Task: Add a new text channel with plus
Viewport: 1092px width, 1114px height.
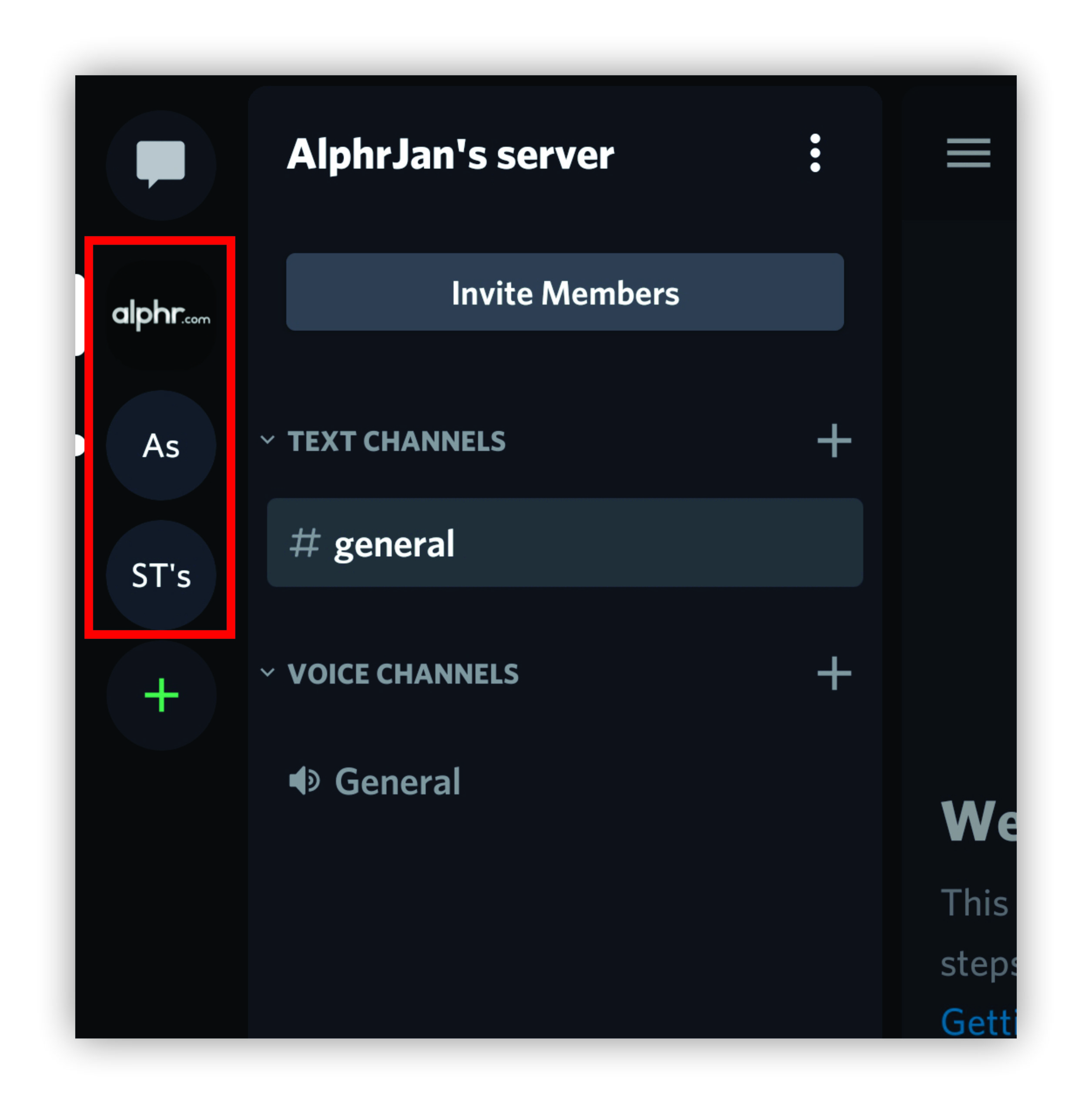Action: (x=834, y=440)
